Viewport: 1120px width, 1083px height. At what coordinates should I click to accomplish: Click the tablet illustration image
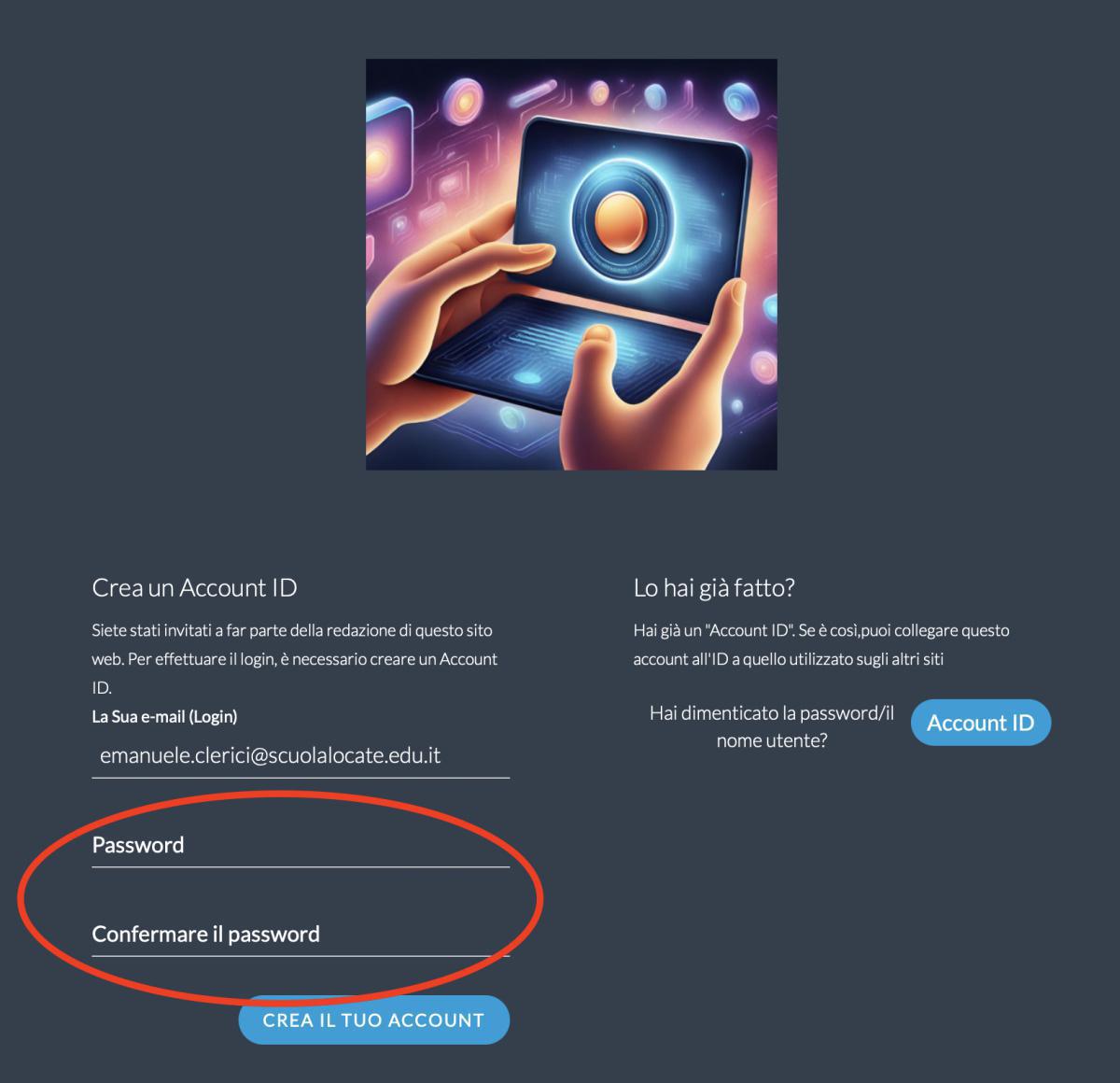571,264
